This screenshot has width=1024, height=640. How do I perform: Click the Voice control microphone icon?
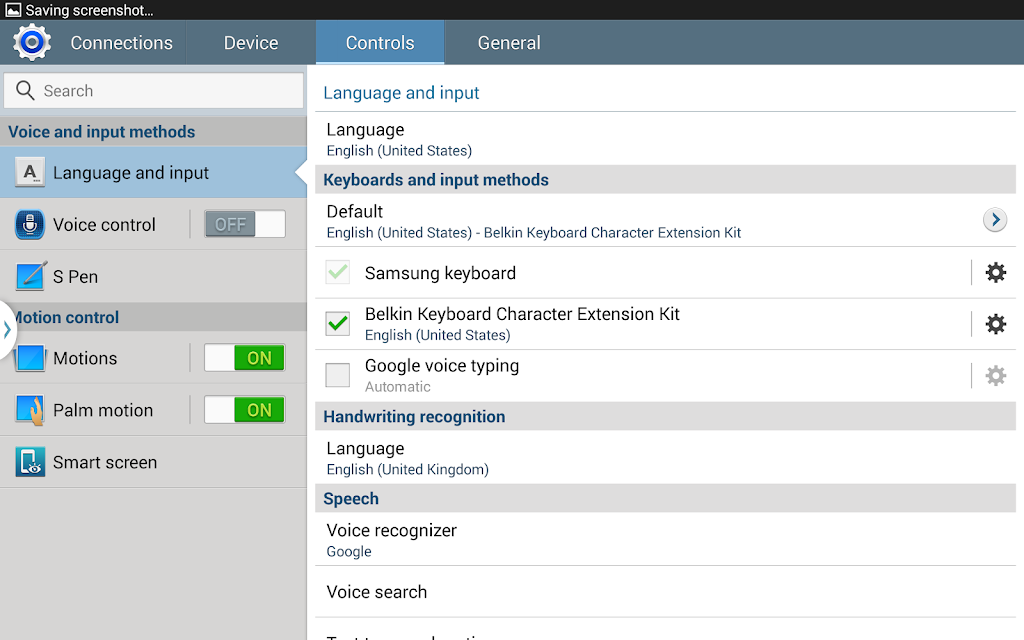pos(31,224)
